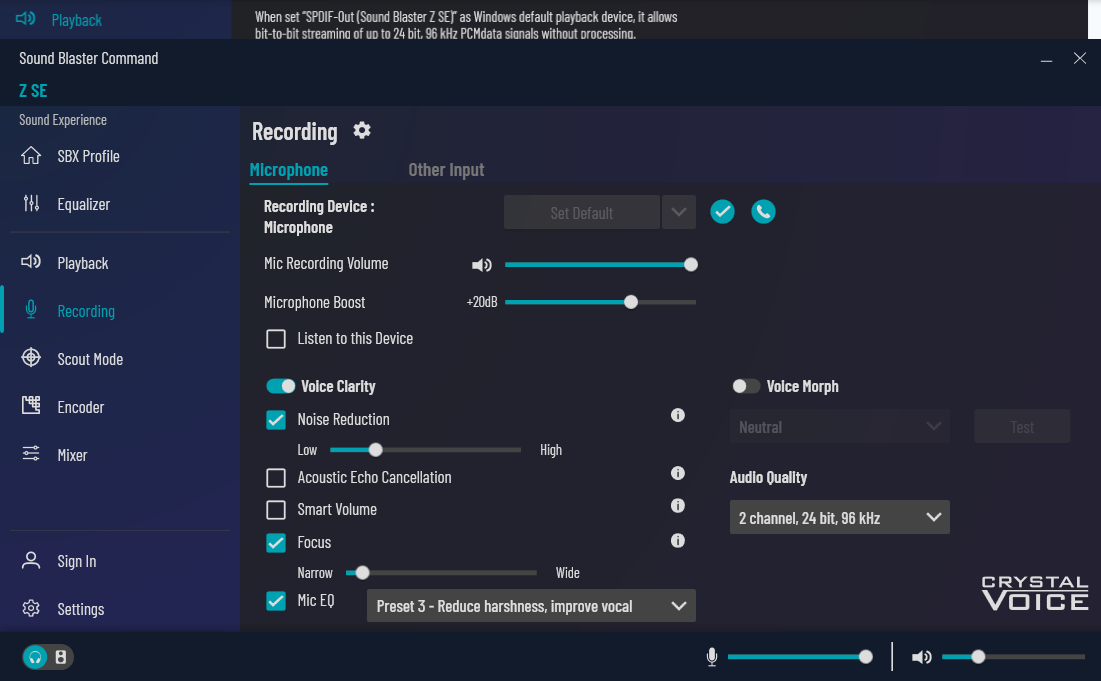
Task: Click the Playback icon in background window
Action: [x=25, y=18]
